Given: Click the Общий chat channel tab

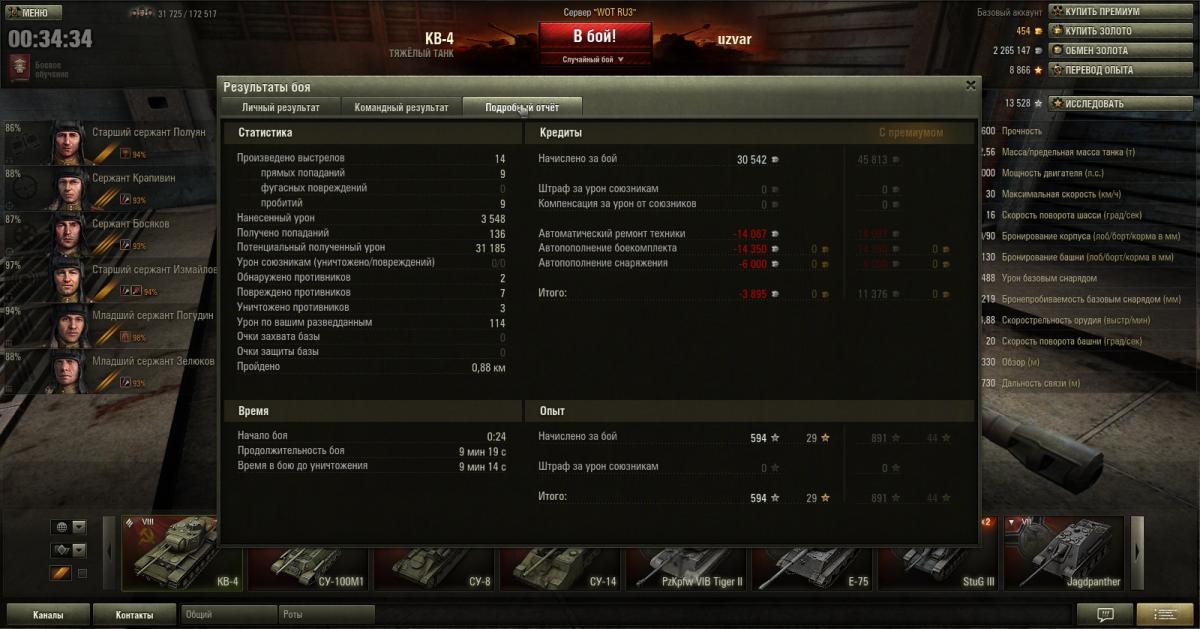Looking at the screenshot, I should coord(228,615).
